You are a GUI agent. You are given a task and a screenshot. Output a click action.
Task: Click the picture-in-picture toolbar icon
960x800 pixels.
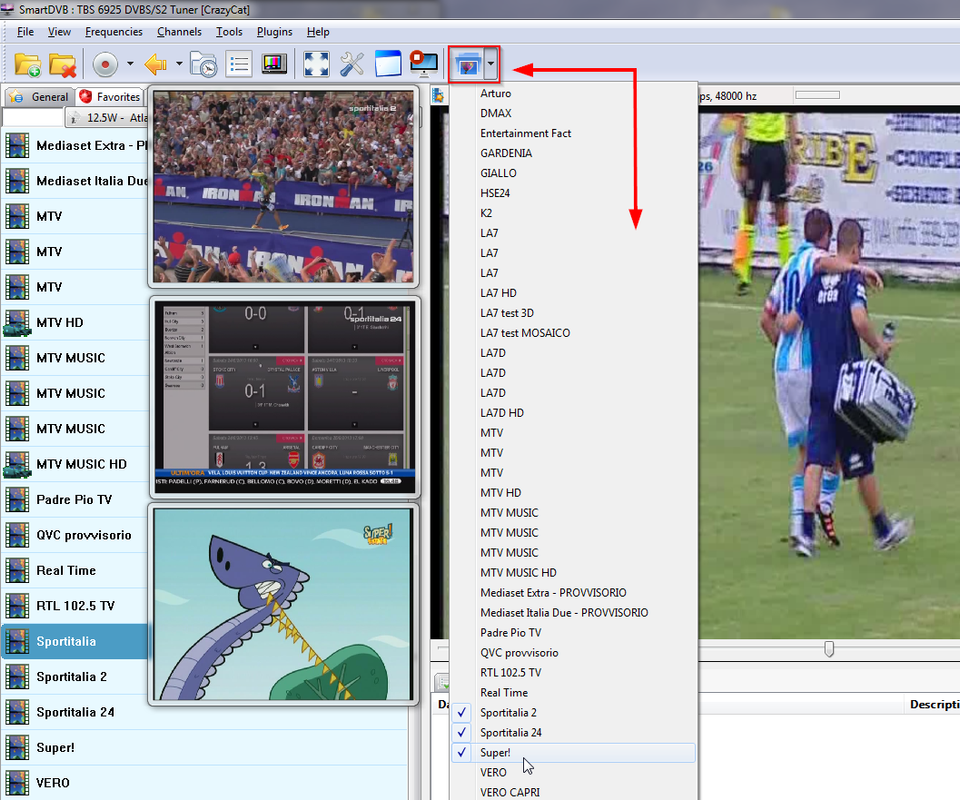(467, 64)
